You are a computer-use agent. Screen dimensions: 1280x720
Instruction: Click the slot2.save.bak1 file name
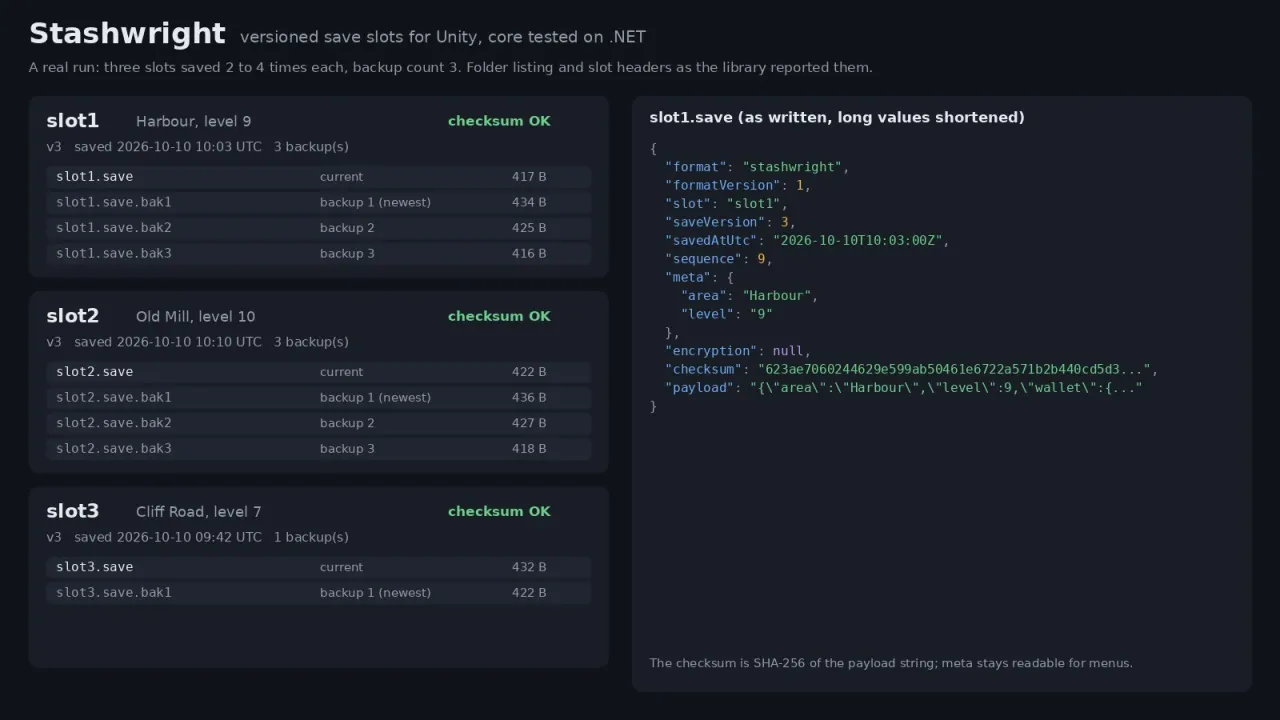pyautogui.click(x=114, y=398)
